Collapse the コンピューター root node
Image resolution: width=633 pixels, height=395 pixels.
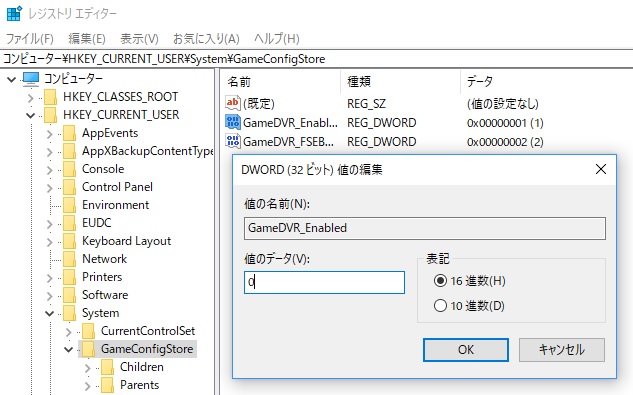[x=12, y=79]
